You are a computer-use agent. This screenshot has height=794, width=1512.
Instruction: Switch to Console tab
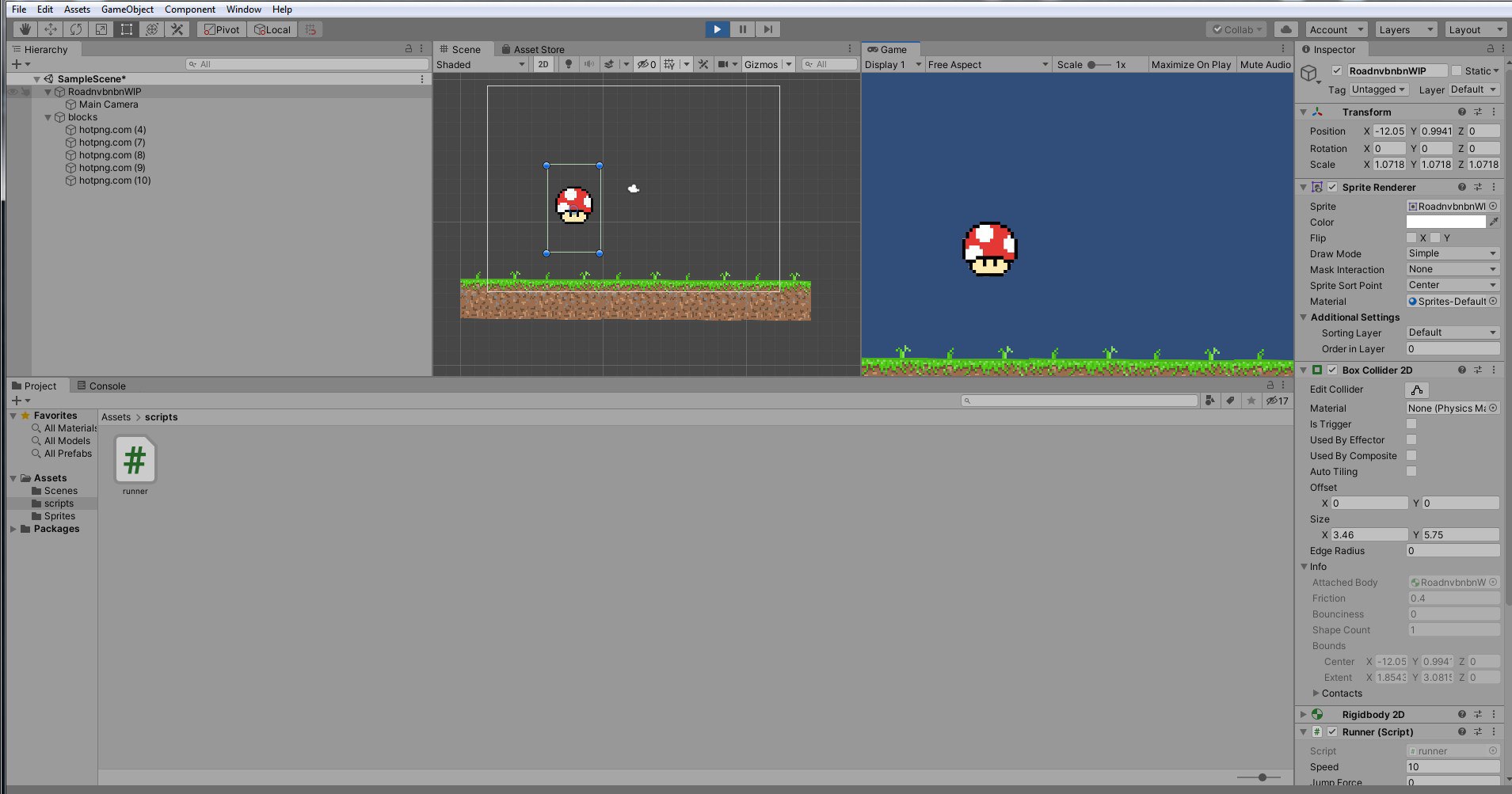tap(101, 386)
